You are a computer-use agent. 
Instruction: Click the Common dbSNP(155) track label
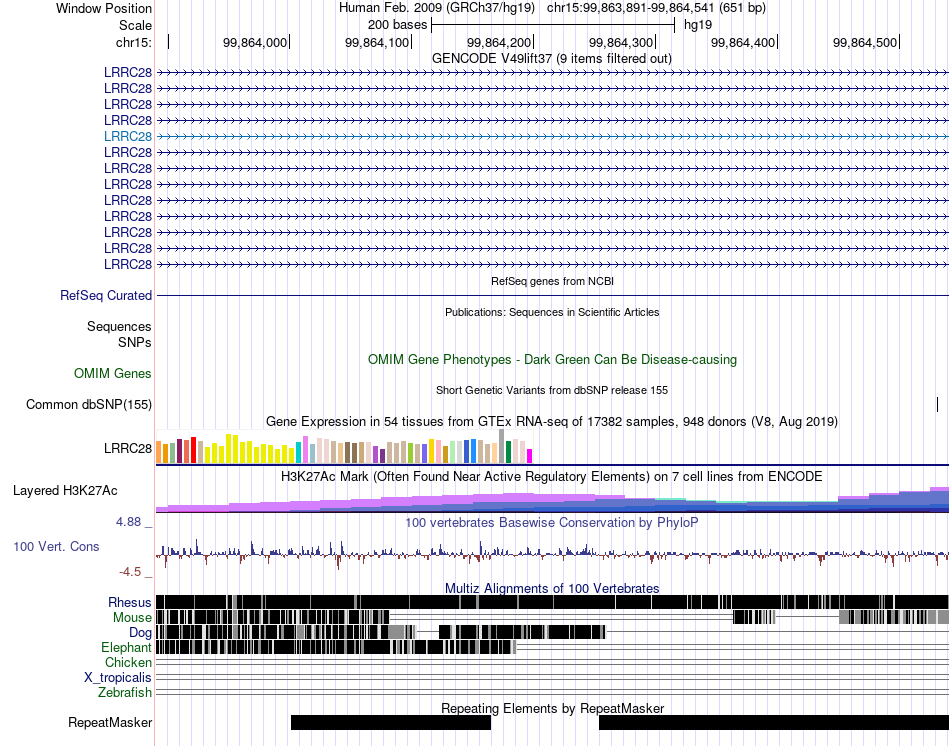point(89,404)
